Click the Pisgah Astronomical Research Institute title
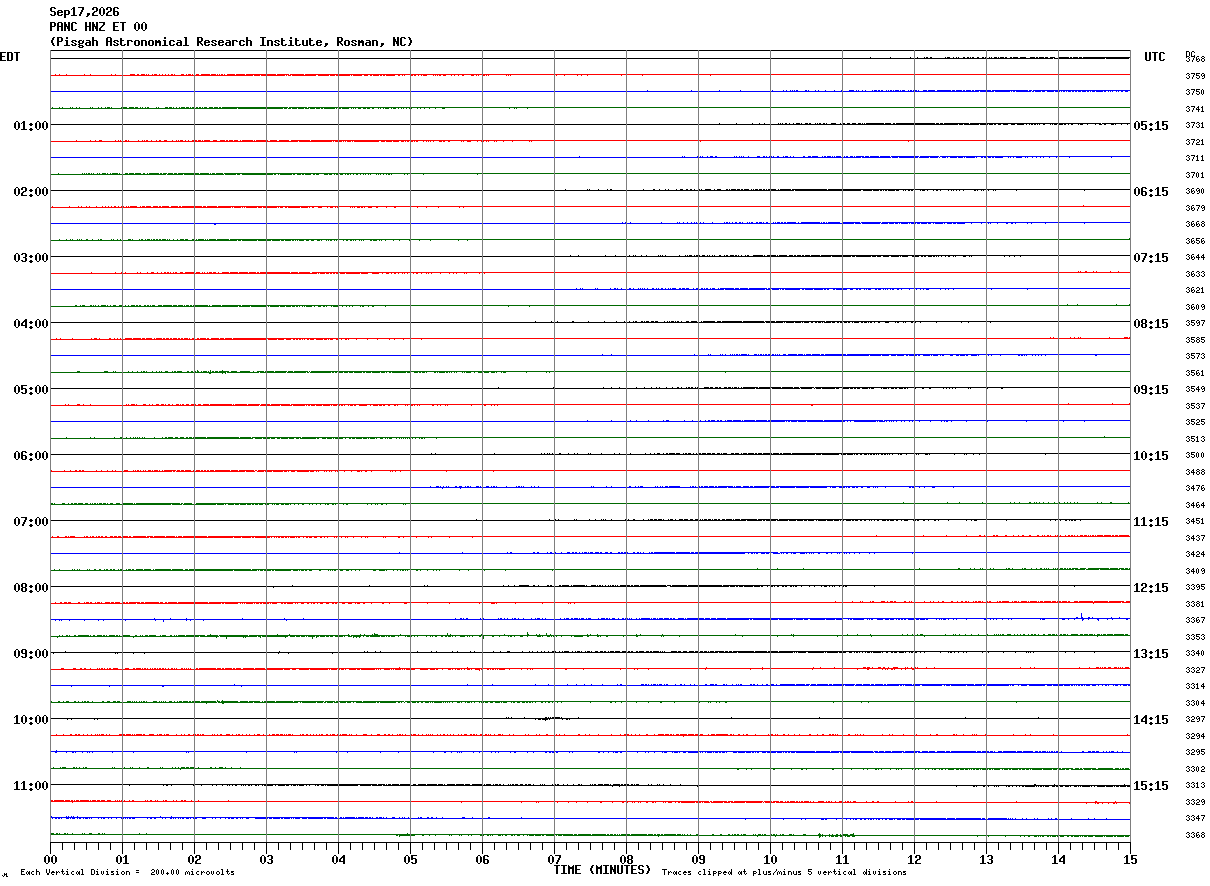The width and height of the screenshot is (1210, 886). pyautogui.click(x=231, y=42)
